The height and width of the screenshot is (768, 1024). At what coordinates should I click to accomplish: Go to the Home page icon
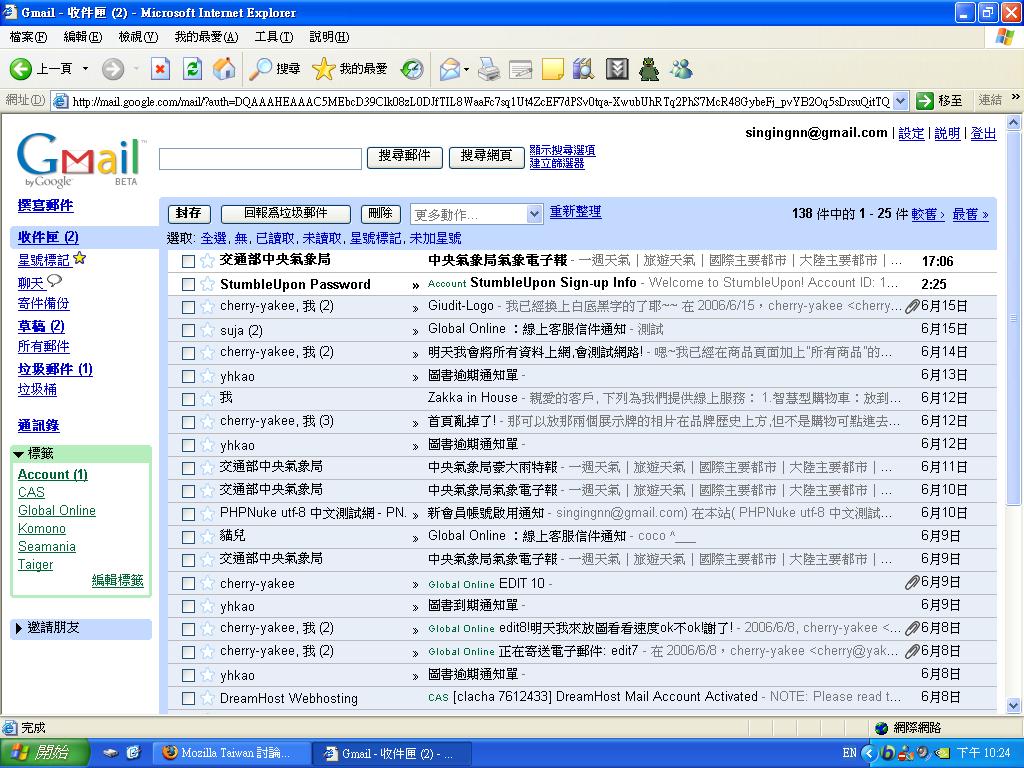tap(224, 69)
